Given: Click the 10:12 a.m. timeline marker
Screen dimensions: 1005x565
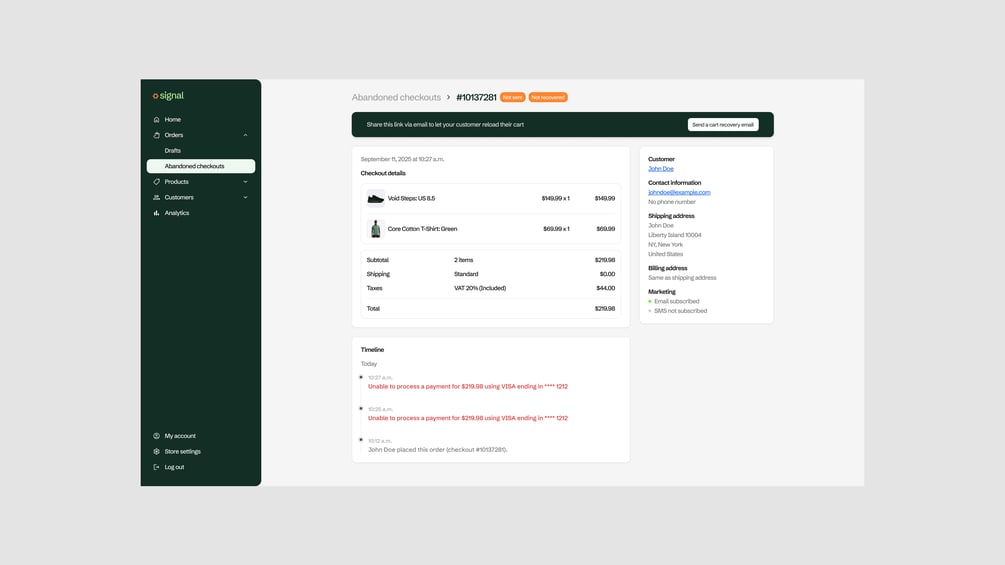Looking at the screenshot, I should click(361, 440).
